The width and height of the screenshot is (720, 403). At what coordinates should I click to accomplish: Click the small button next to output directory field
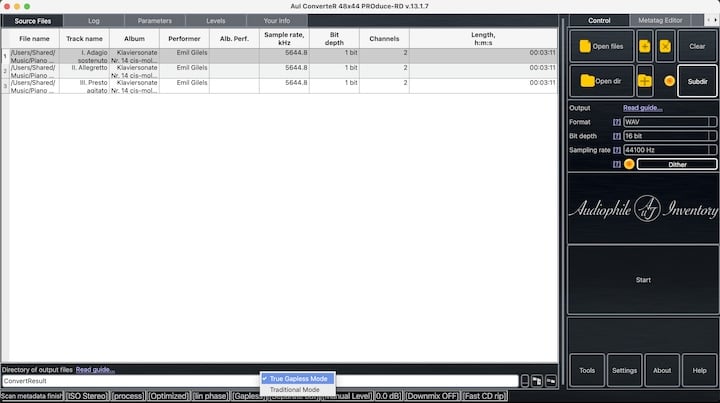click(525, 381)
